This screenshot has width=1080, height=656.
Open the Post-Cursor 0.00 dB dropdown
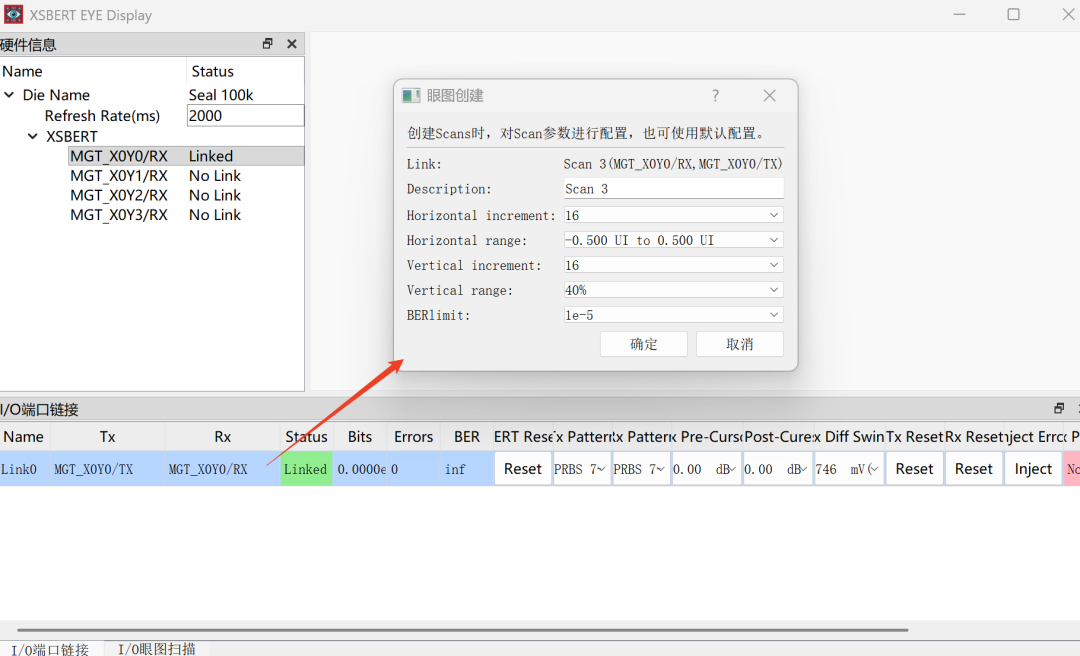pyautogui.click(x=778, y=469)
